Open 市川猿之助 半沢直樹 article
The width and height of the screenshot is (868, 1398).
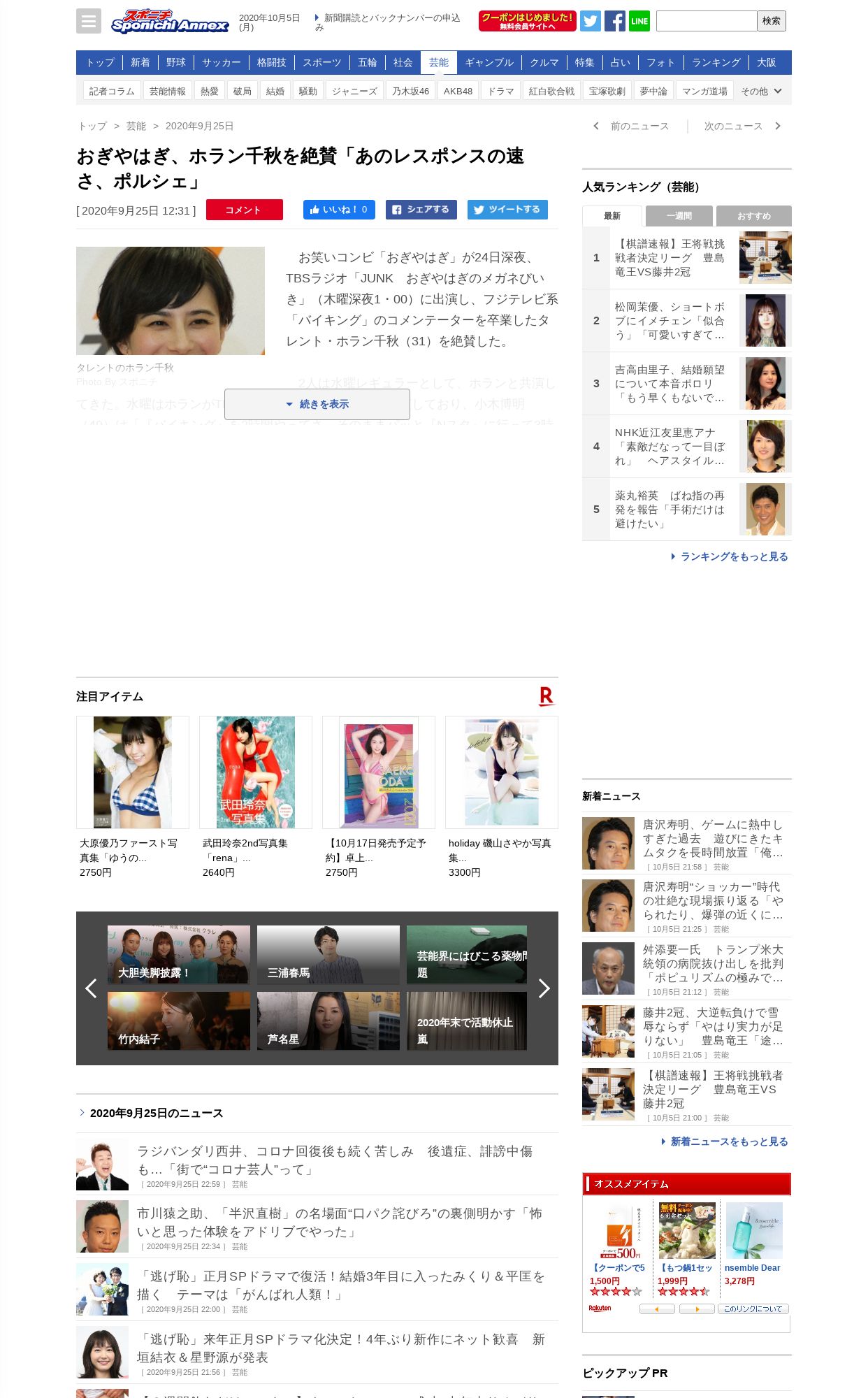tap(317, 1227)
